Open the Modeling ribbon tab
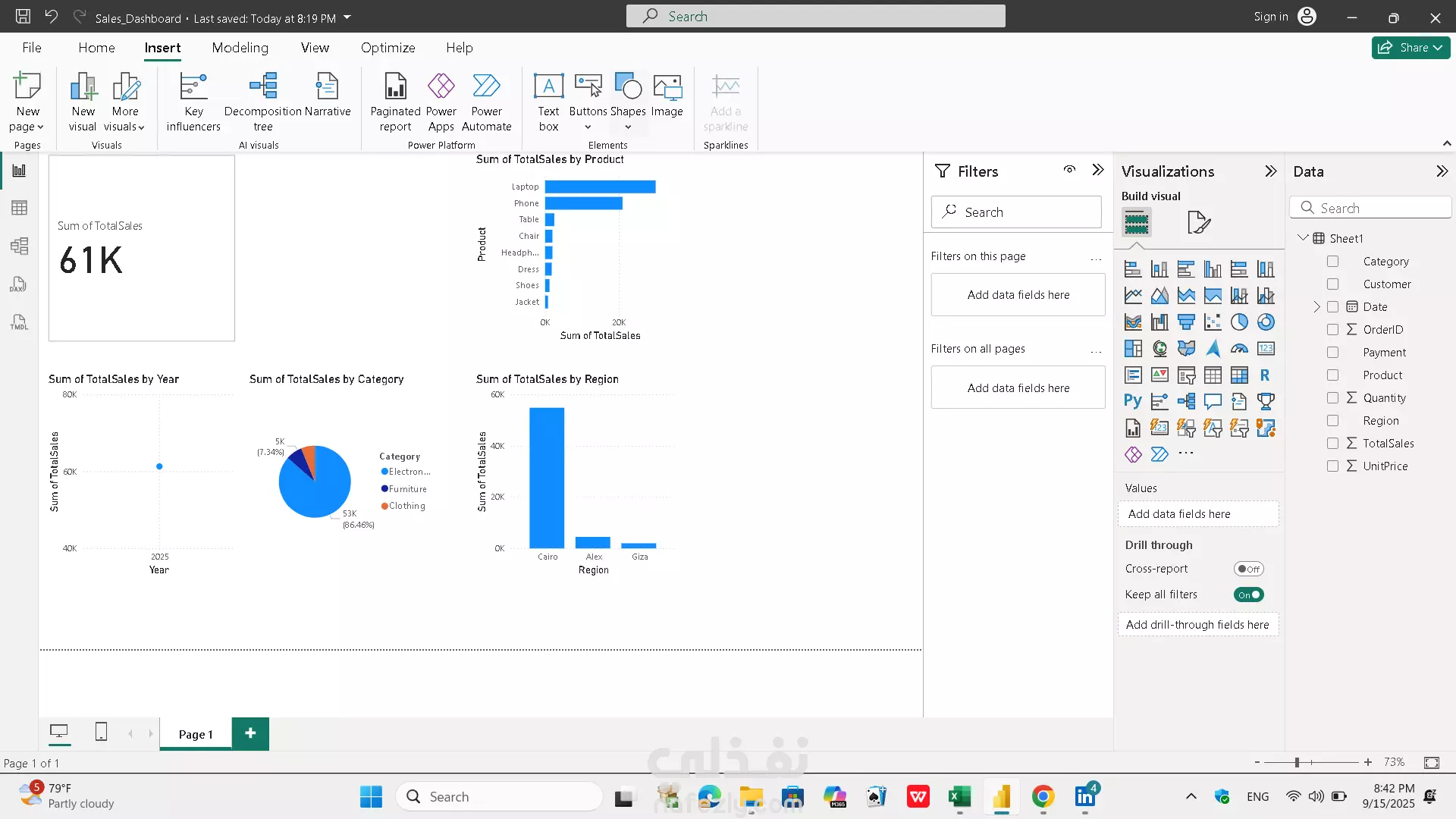1456x819 pixels. click(x=240, y=48)
